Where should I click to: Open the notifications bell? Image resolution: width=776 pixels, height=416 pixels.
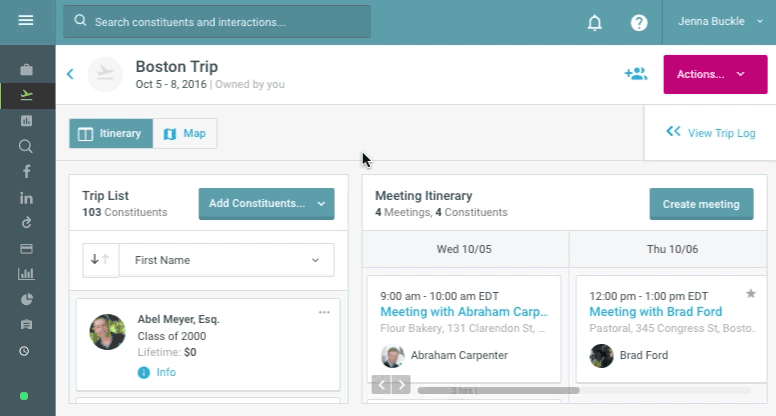(595, 22)
